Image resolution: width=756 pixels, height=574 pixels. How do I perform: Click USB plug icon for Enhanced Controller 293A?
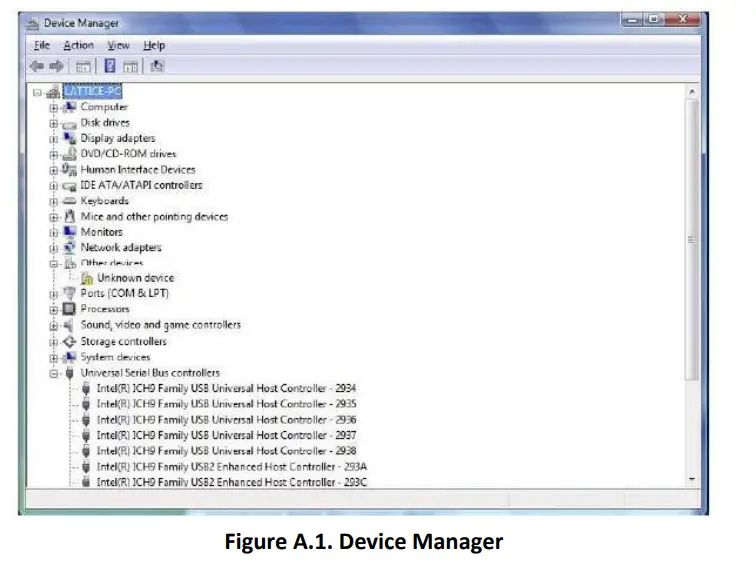coord(86,467)
